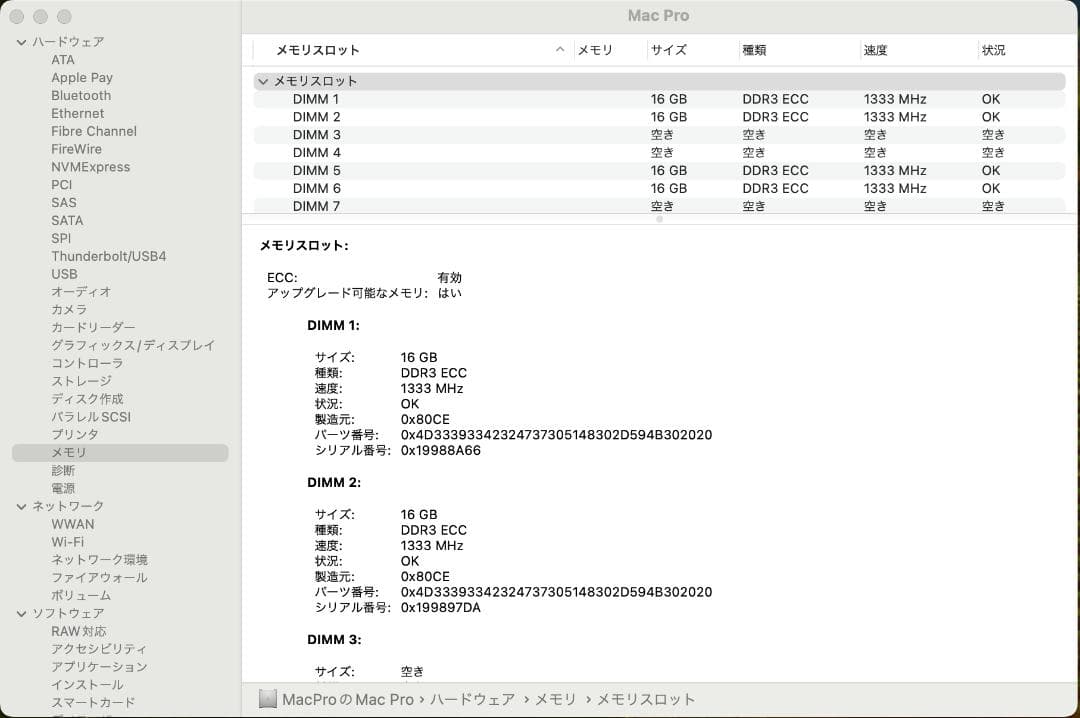1080x718 pixels.
Task: Sort by 種類 column header
Action: point(754,50)
